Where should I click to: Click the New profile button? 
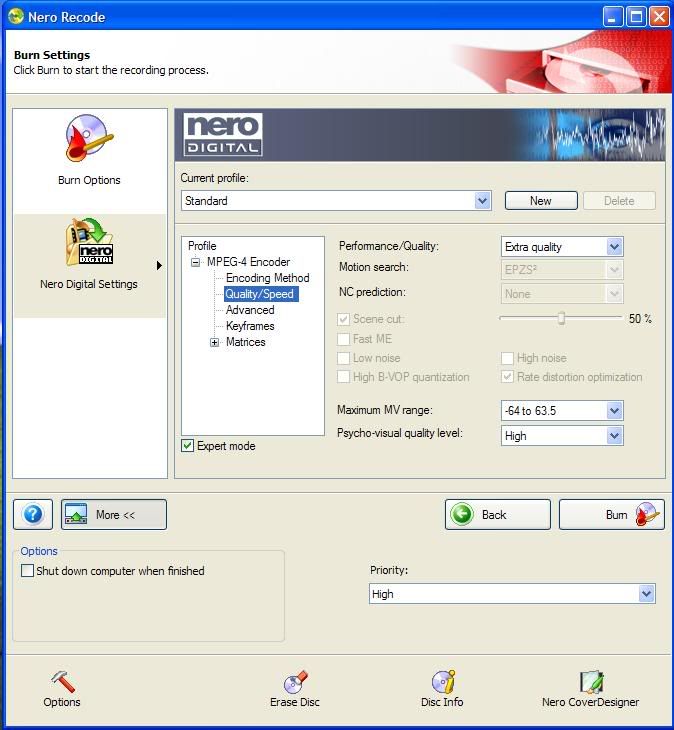tap(541, 201)
